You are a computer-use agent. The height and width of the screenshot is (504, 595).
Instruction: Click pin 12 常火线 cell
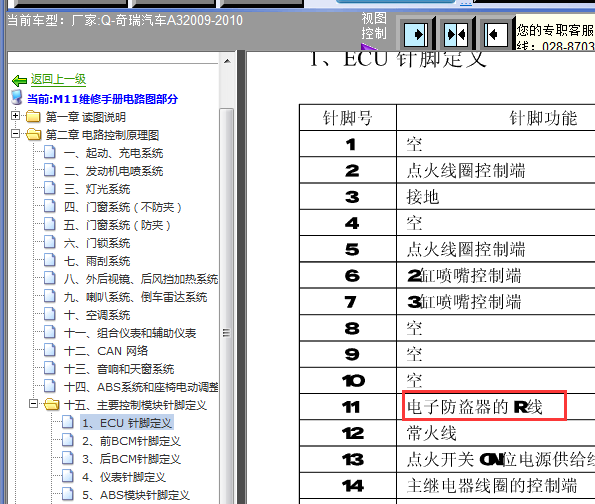click(x=496, y=433)
